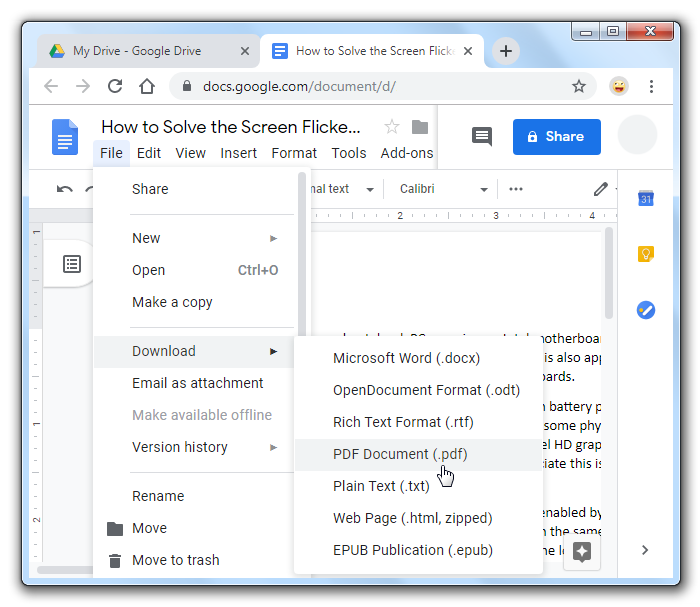700x607 pixels.
Task: Click the Explore button at bottom right
Action: [x=583, y=551]
